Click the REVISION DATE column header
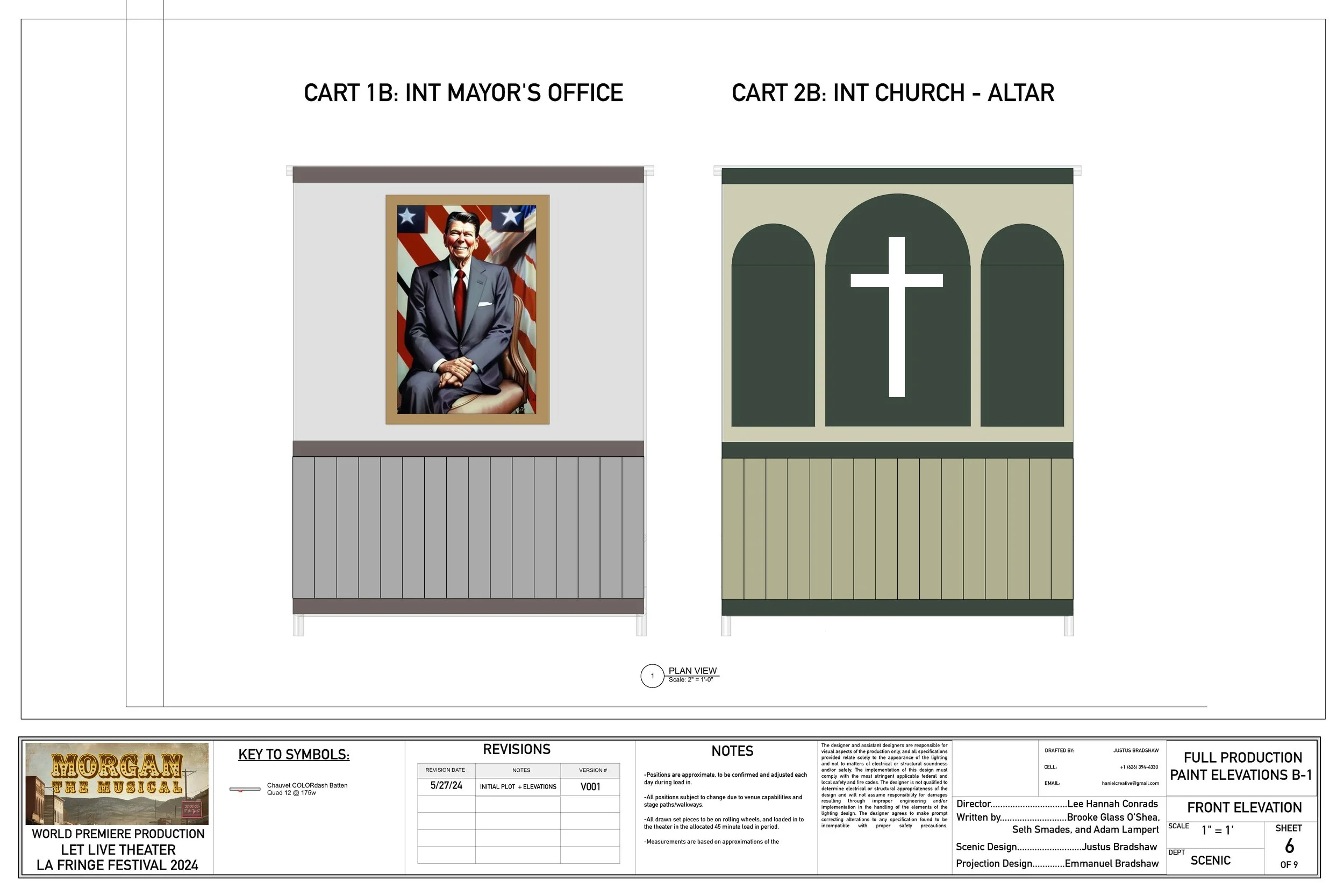1344x896 pixels. 445,770
